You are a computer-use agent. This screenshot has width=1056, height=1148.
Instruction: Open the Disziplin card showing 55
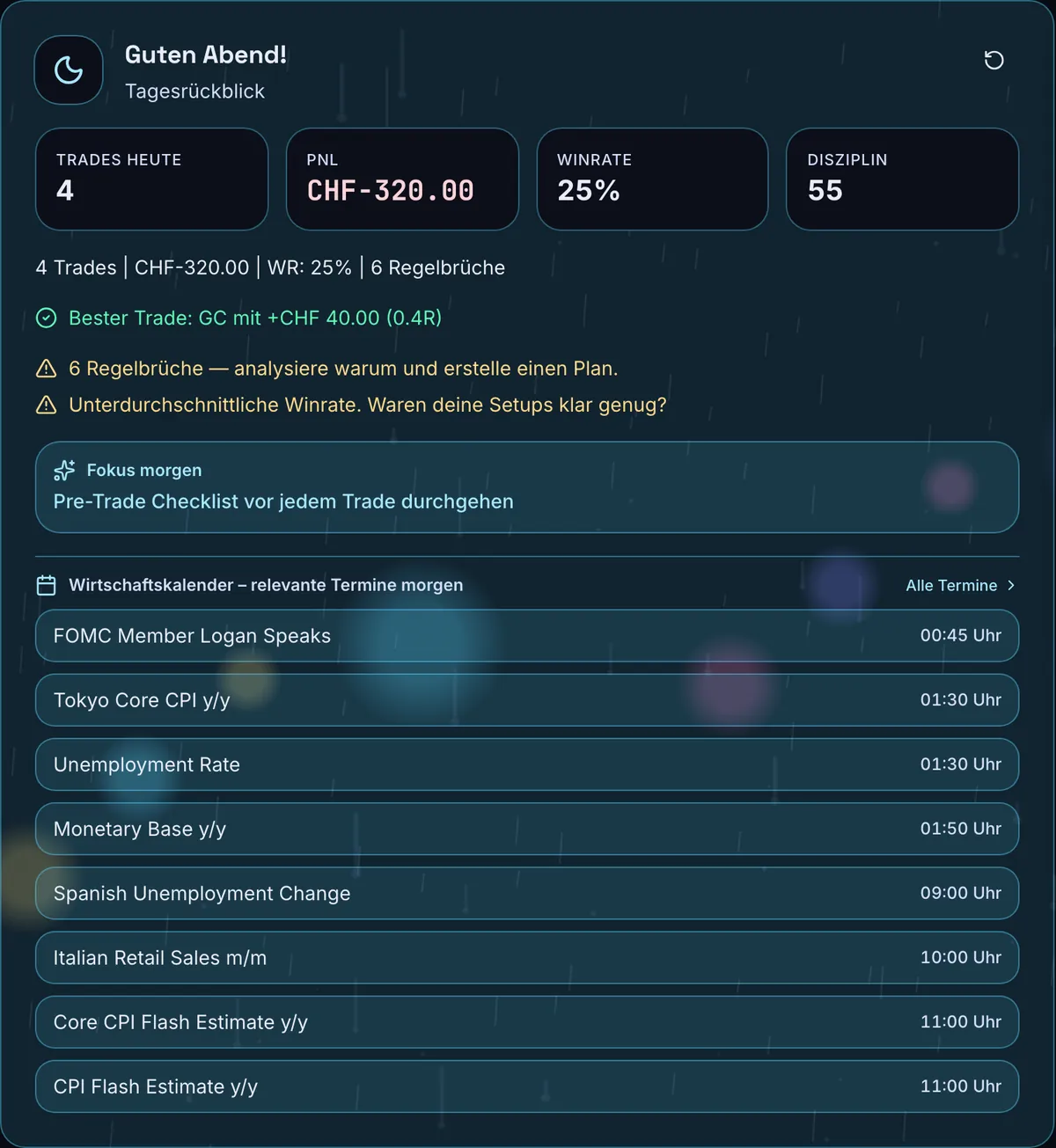902,179
